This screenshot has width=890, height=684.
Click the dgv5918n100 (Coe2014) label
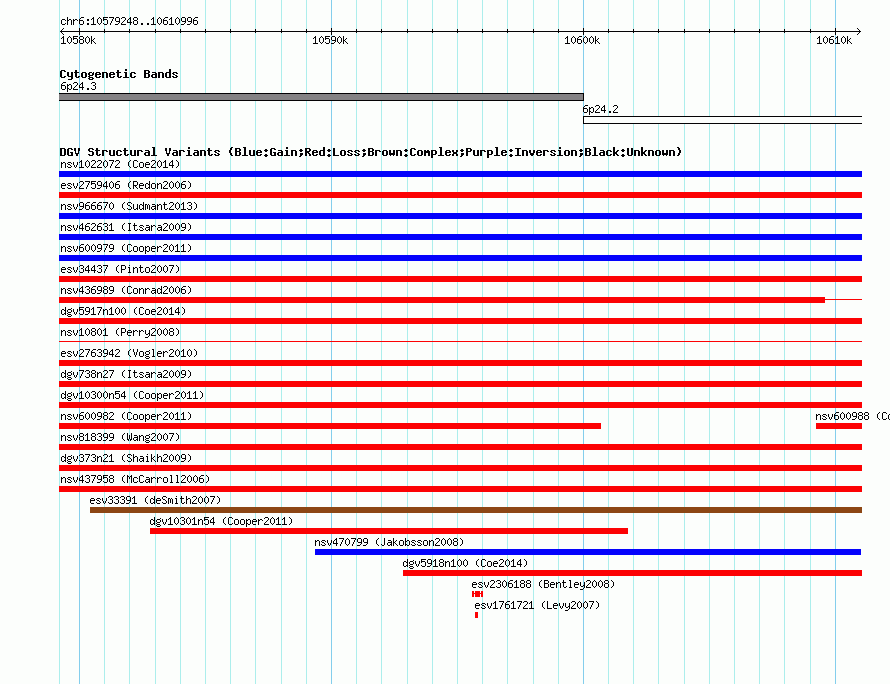click(x=465, y=564)
